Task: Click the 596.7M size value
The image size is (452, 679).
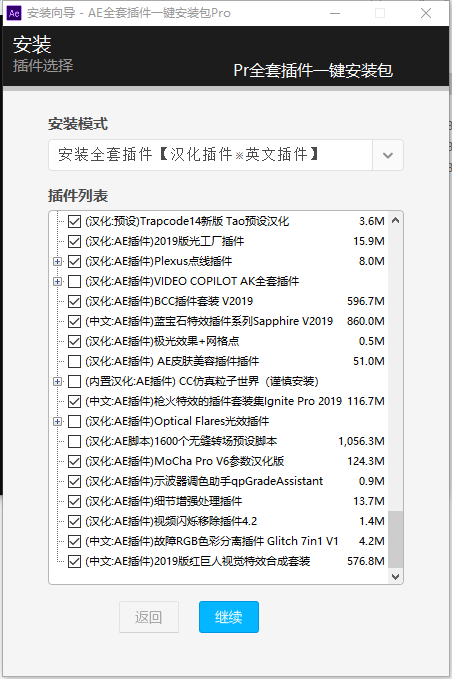Action: click(366, 301)
